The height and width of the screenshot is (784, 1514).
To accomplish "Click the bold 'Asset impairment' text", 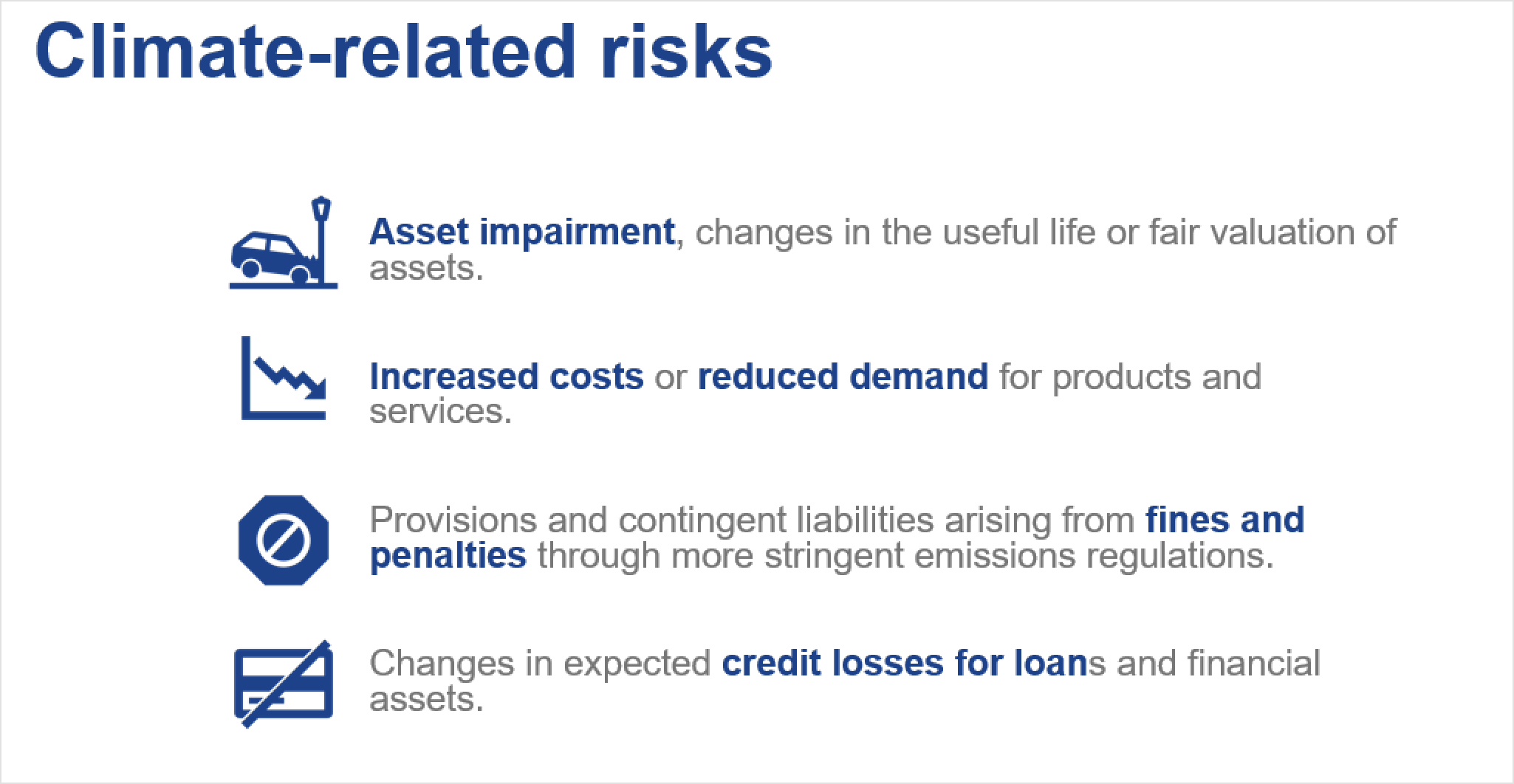I will 522,233.
